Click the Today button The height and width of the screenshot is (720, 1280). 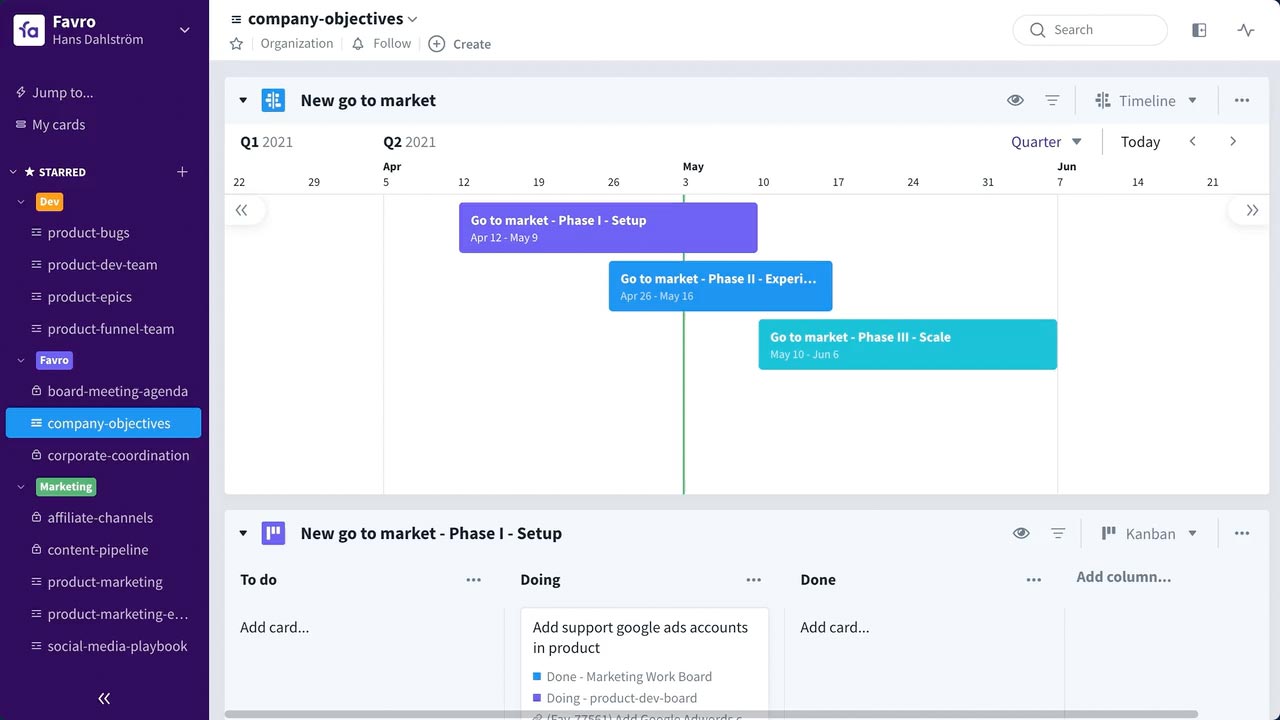tap(1140, 142)
